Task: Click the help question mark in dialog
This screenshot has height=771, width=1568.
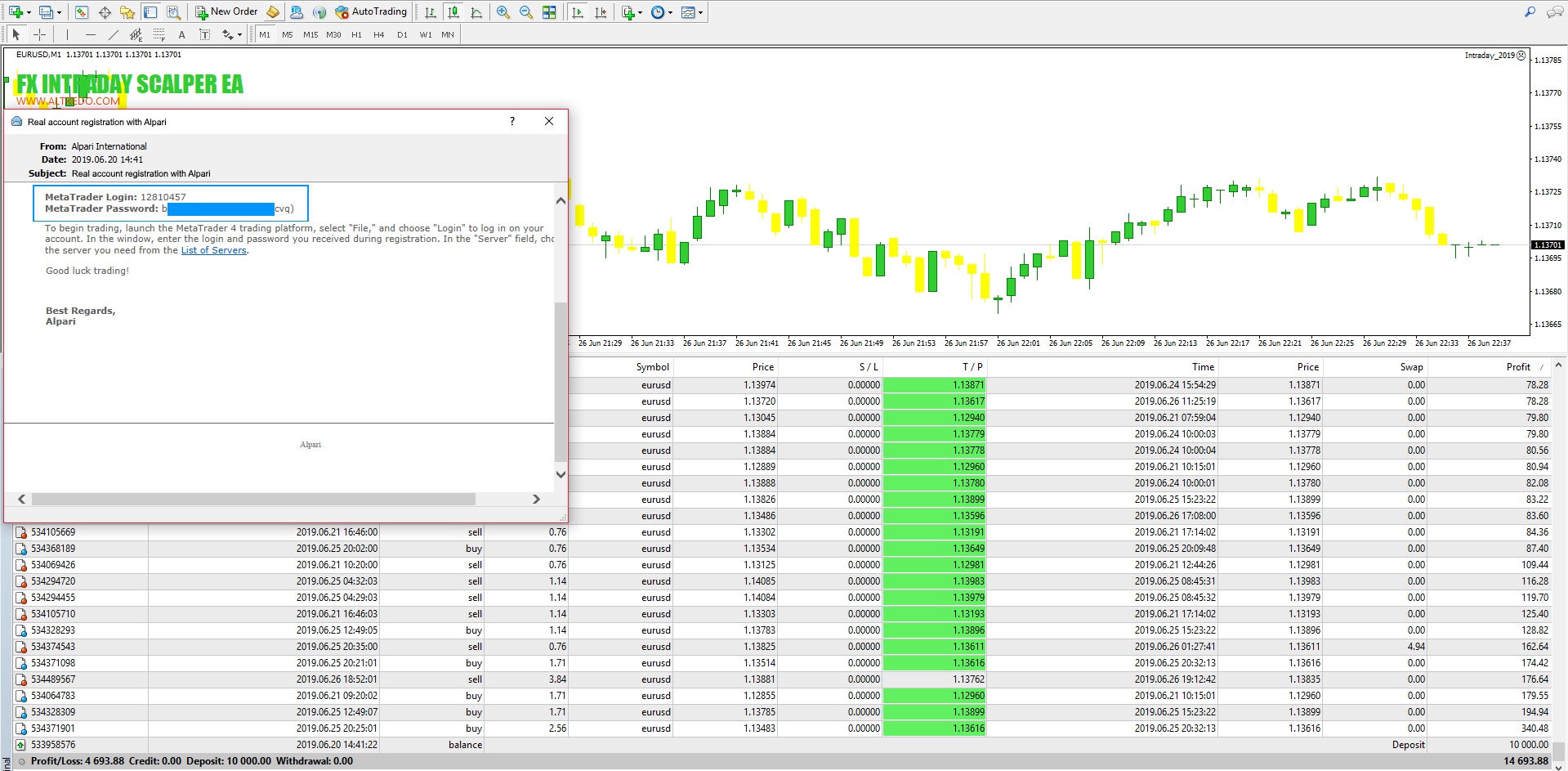Action: [512, 121]
